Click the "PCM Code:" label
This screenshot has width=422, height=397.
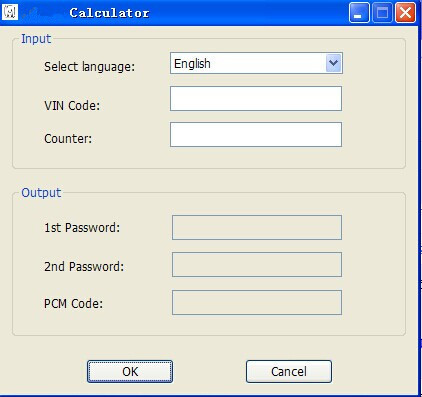coord(73,304)
